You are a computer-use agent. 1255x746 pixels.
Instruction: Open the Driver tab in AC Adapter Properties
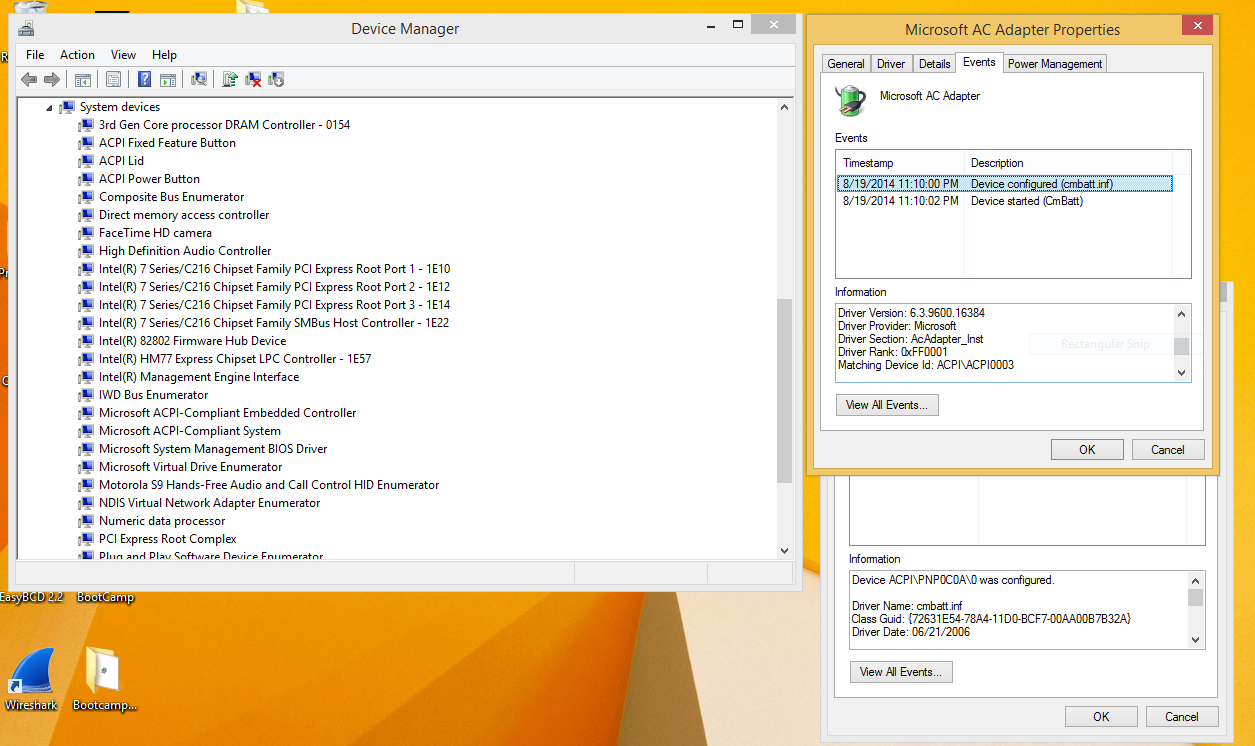point(890,64)
